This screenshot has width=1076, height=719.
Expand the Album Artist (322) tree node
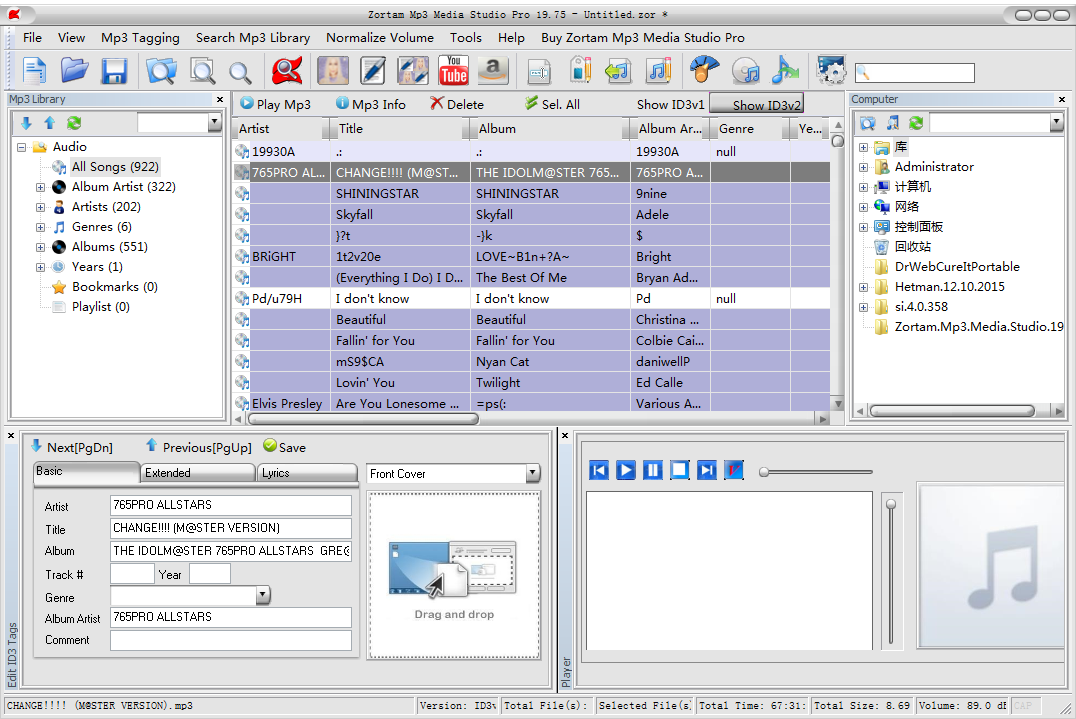pyautogui.click(x=40, y=187)
